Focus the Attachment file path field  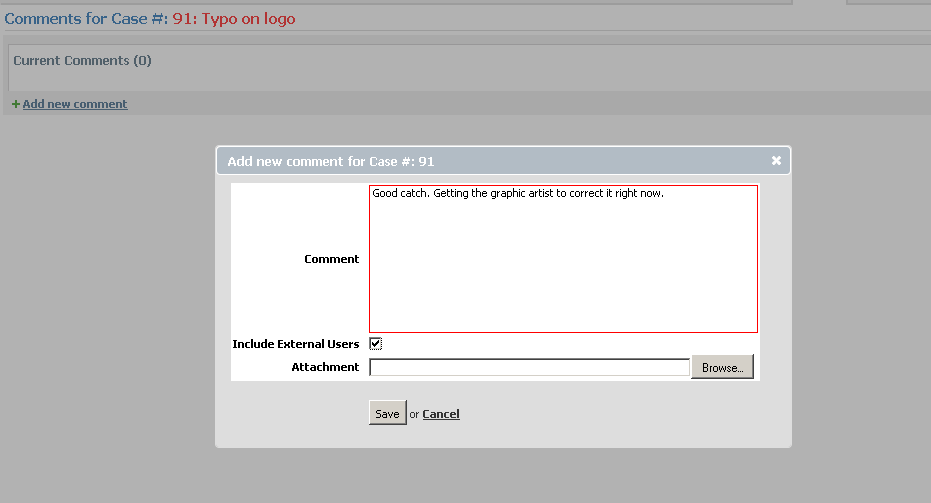(530, 367)
